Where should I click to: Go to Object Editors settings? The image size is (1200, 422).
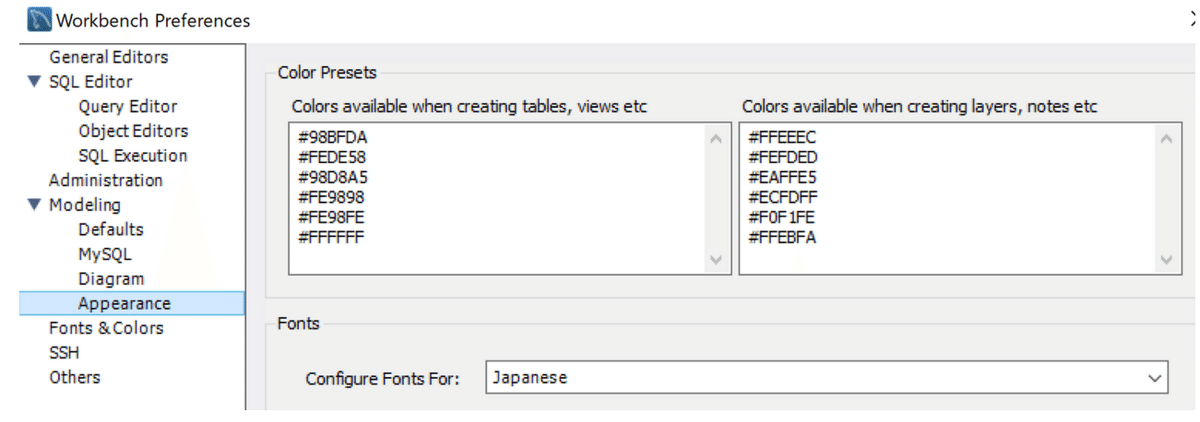(x=133, y=131)
